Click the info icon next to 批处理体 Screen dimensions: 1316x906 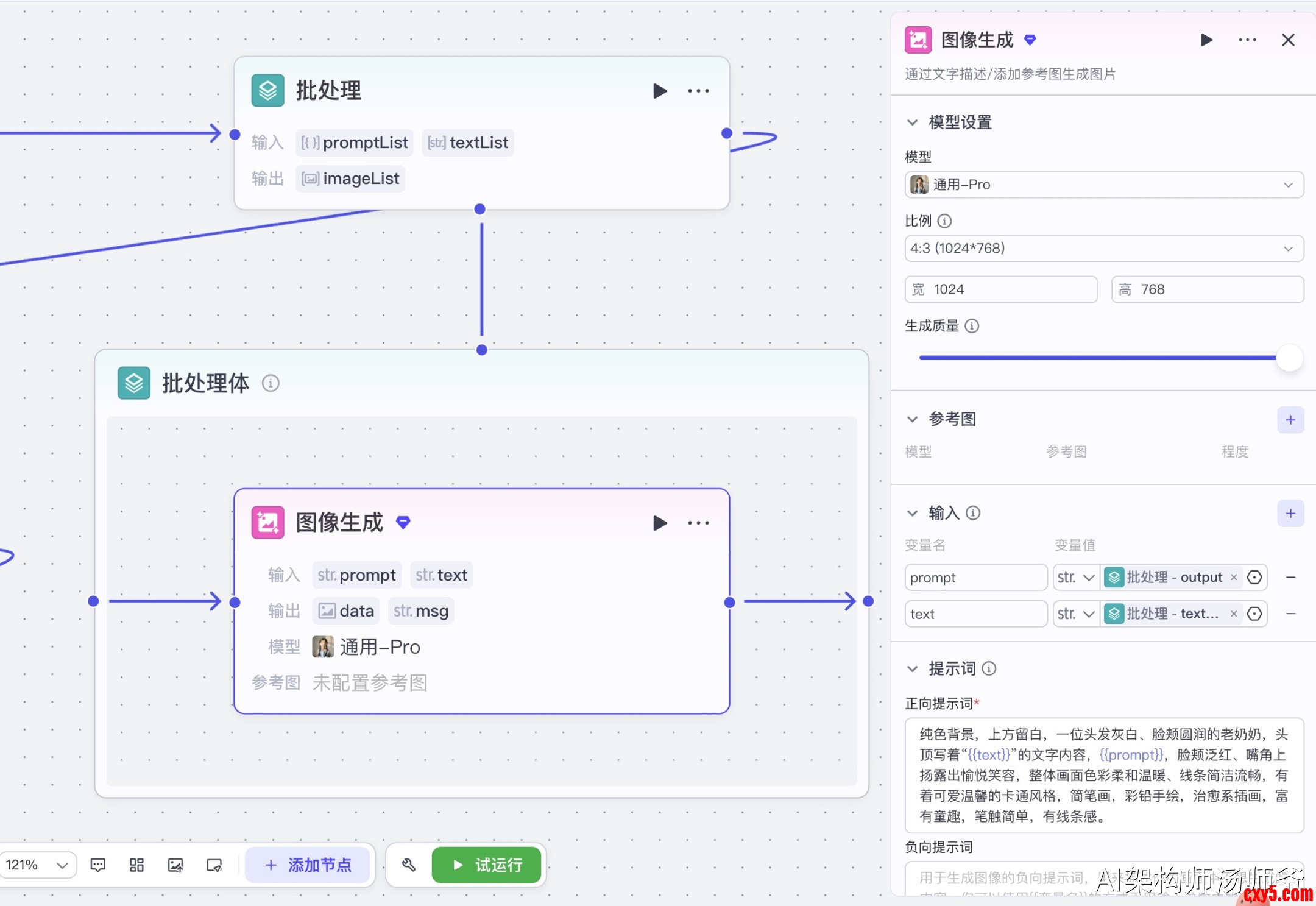click(x=271, y=383)
